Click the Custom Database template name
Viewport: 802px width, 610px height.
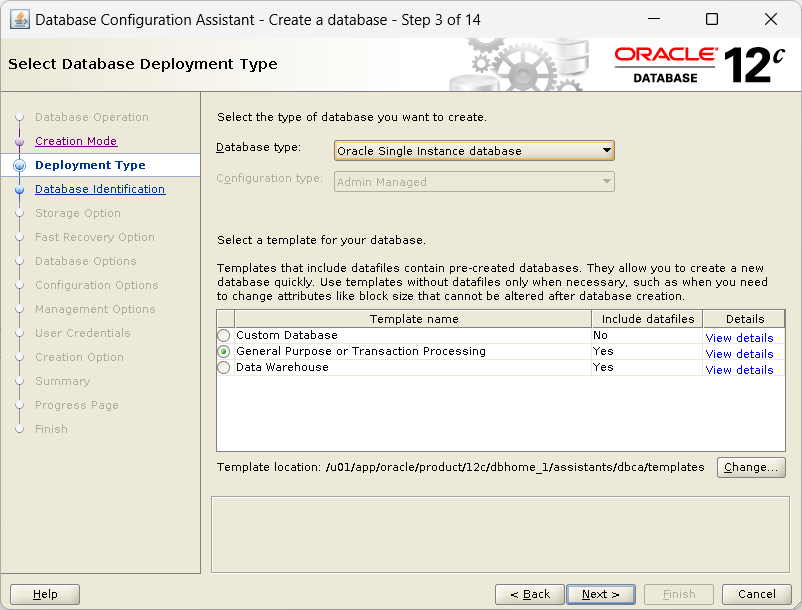286,335
